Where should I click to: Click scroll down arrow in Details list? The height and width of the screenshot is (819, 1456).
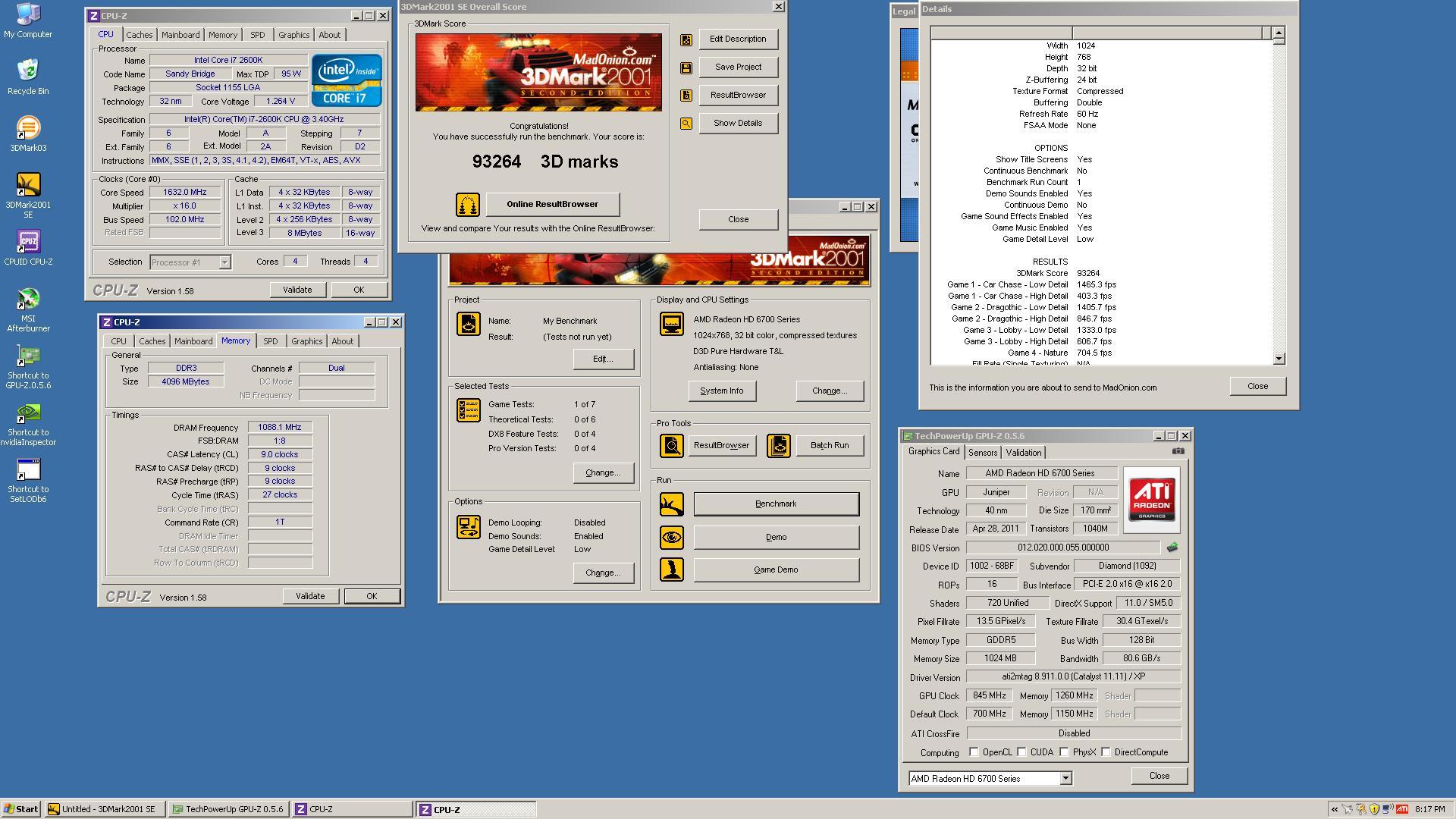(1279, 359)
